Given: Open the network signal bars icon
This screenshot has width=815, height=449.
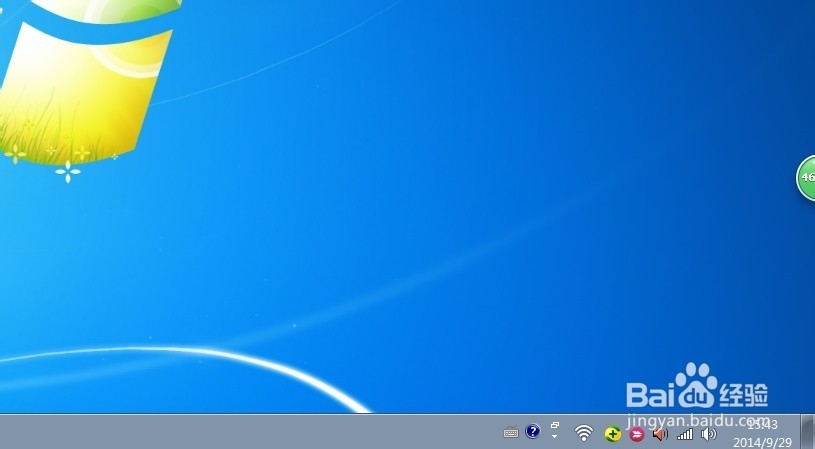Looking at the screenshot, I should (685, 434).
